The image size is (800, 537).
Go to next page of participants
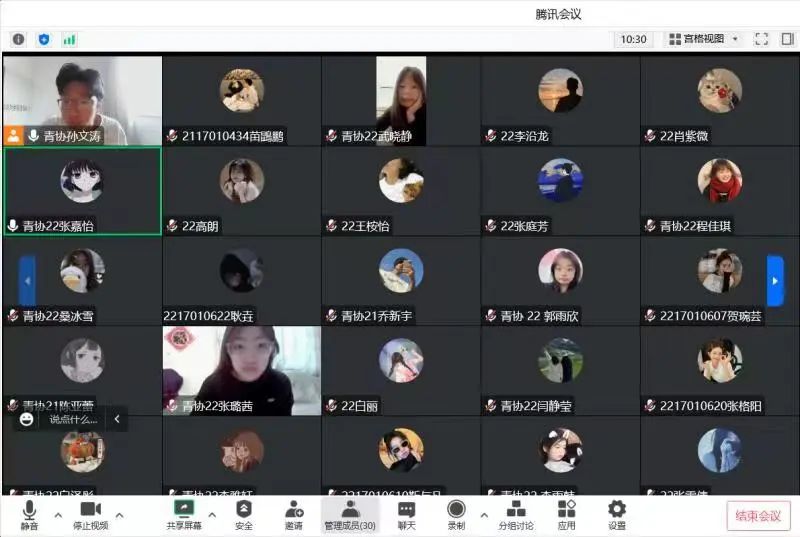[x=775, y=281]
